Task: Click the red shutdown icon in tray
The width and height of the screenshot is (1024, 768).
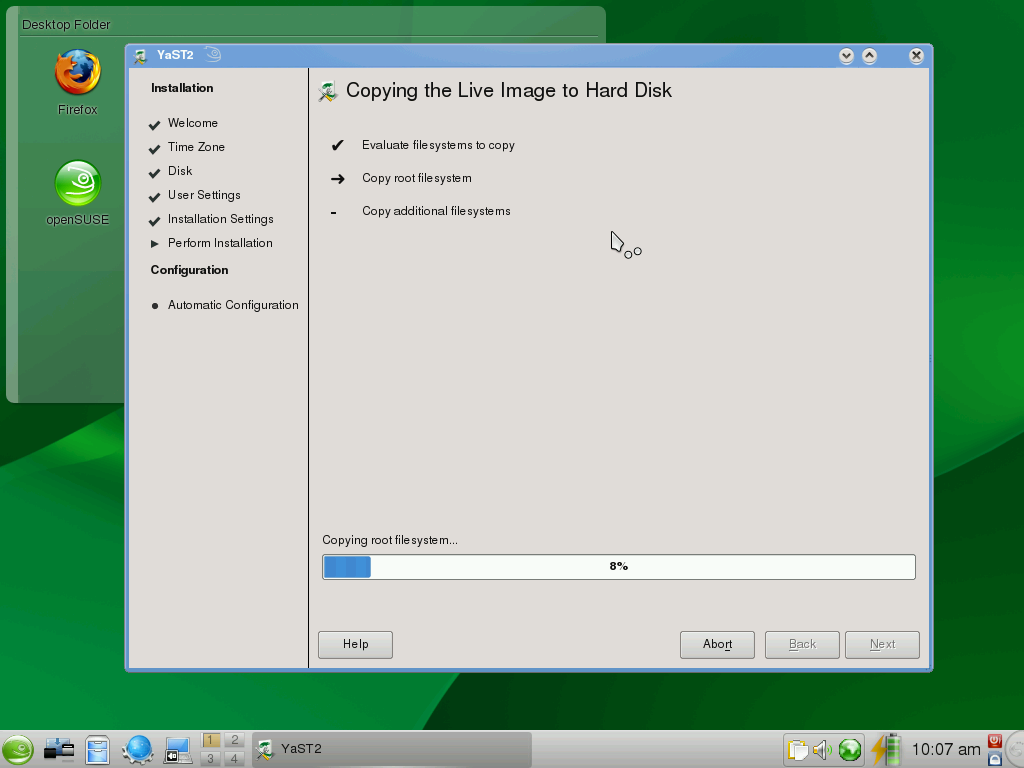Action: 994,742
